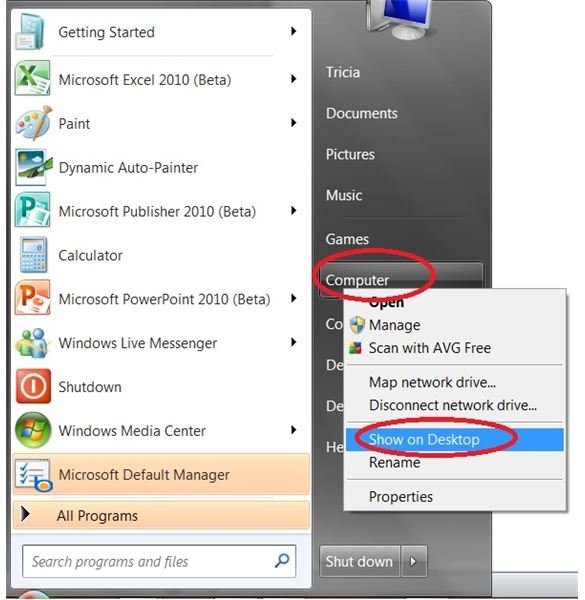Open Pictures library link
The image size is (585, 600).
click(350, 154)
